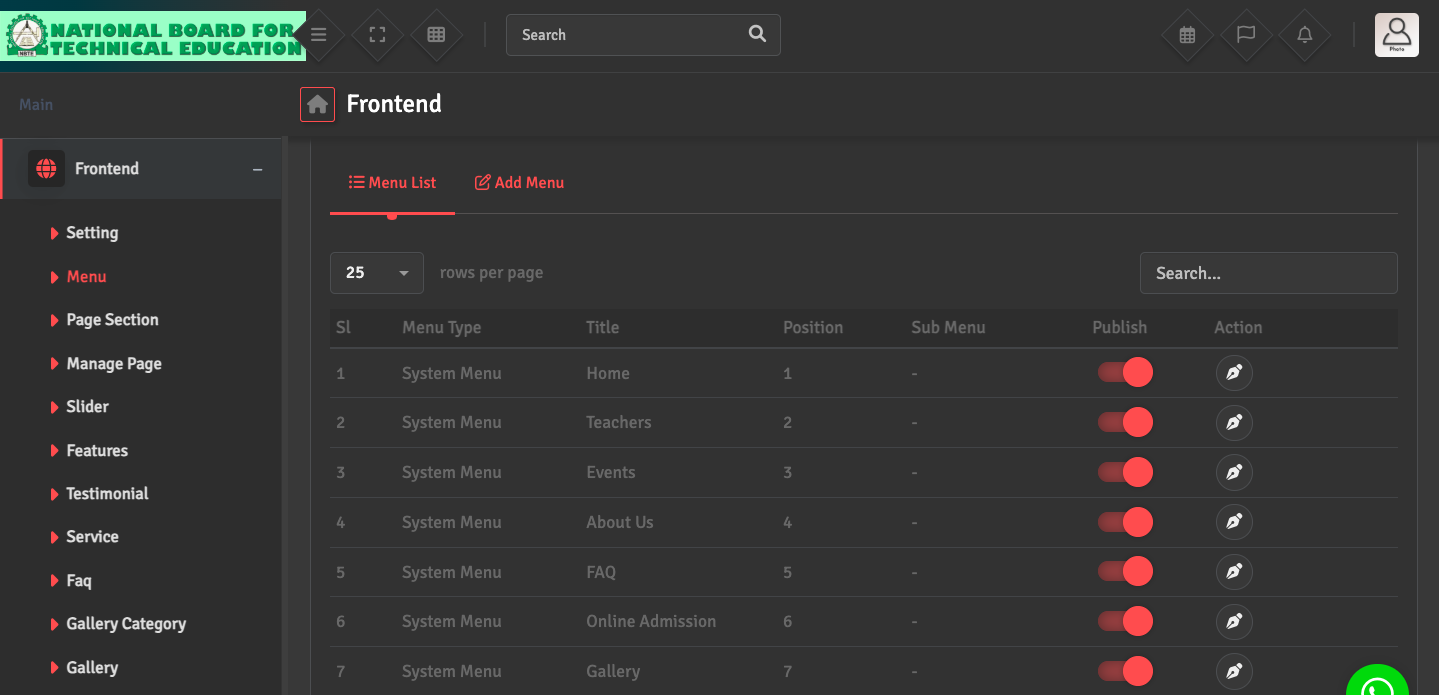The image size is (1439, 695).
Task: Edit the Teachers menu row
Action: tap(1234, 423)
